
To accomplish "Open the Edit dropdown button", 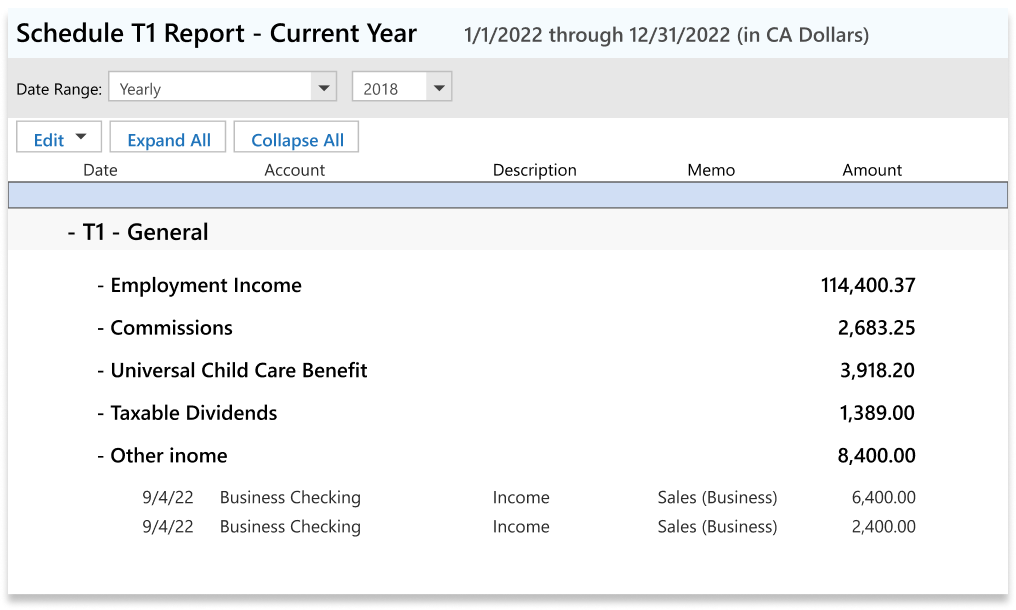I will (x=59, y=139).
